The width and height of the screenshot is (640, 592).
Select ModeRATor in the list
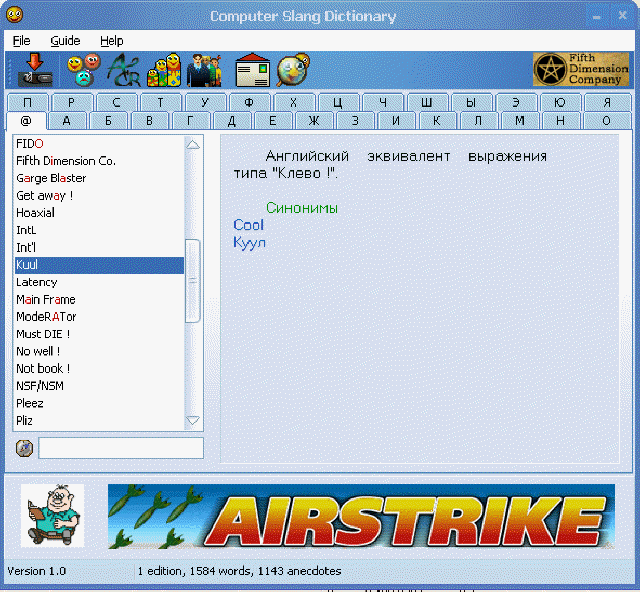point(99,317)
